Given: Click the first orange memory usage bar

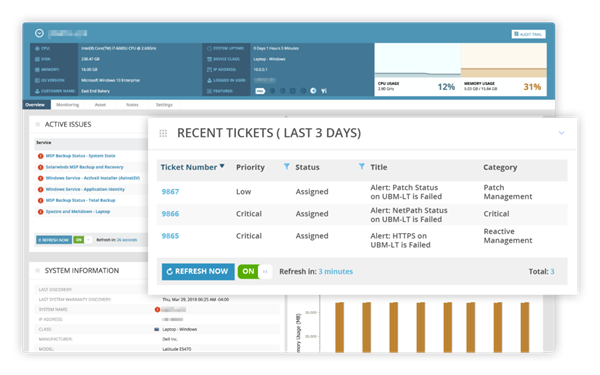Looking at the screenshot, I should pyautogui.click(x=339, y=328).
